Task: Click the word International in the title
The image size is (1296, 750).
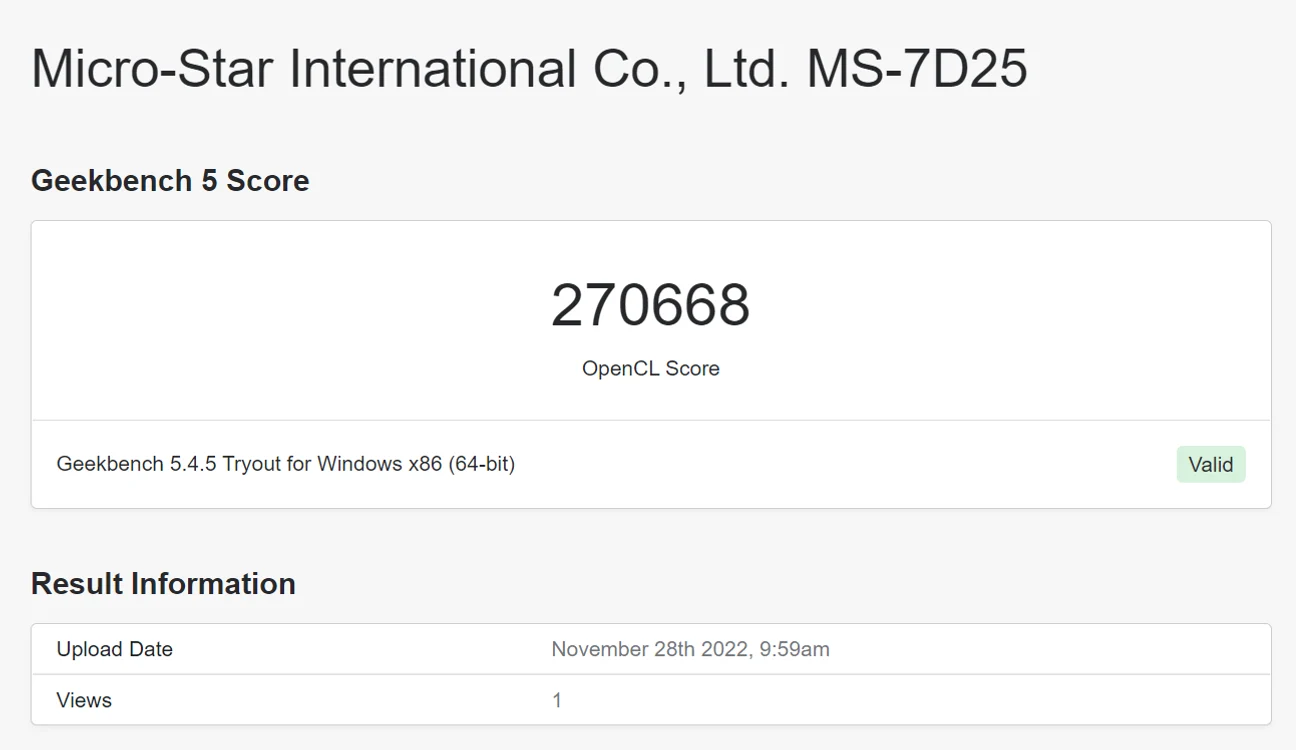Action: click(x=433, y=69)
